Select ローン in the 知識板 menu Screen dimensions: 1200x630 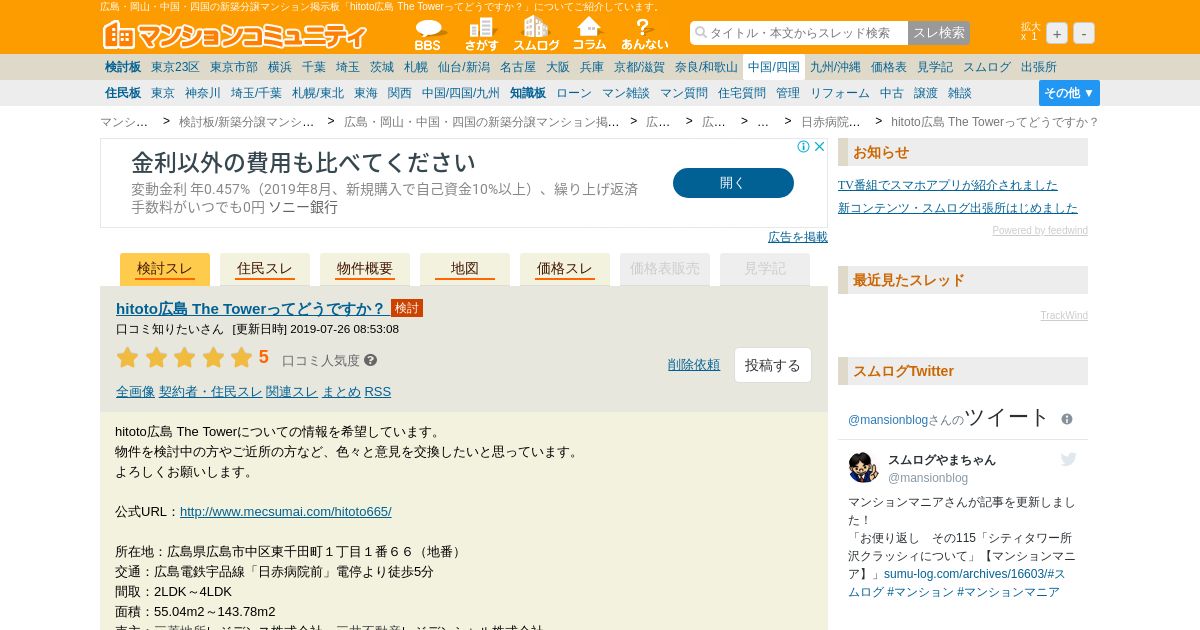574,93
